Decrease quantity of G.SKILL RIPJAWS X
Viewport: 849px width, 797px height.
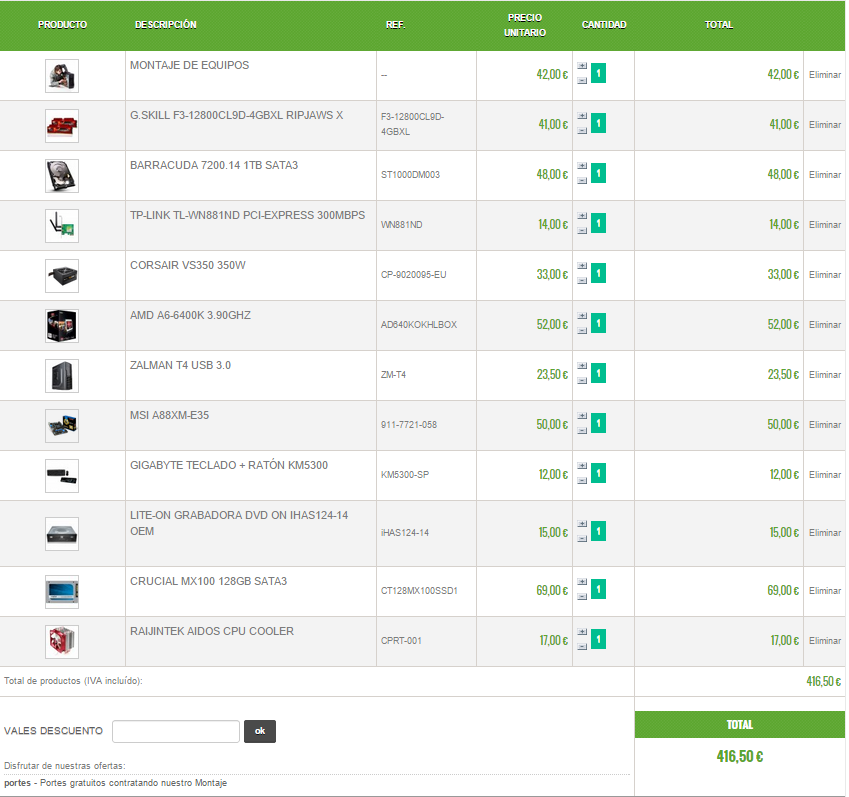582,130
